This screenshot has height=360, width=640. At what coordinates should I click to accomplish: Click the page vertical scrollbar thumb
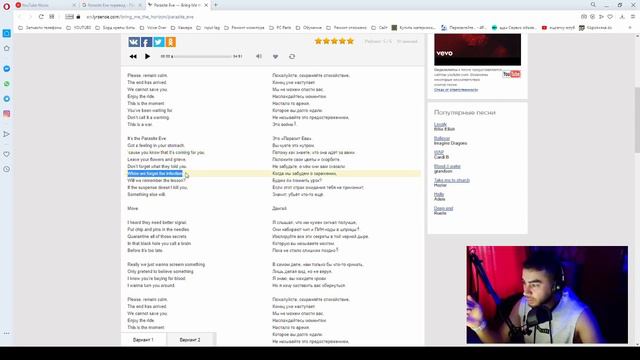637,120
